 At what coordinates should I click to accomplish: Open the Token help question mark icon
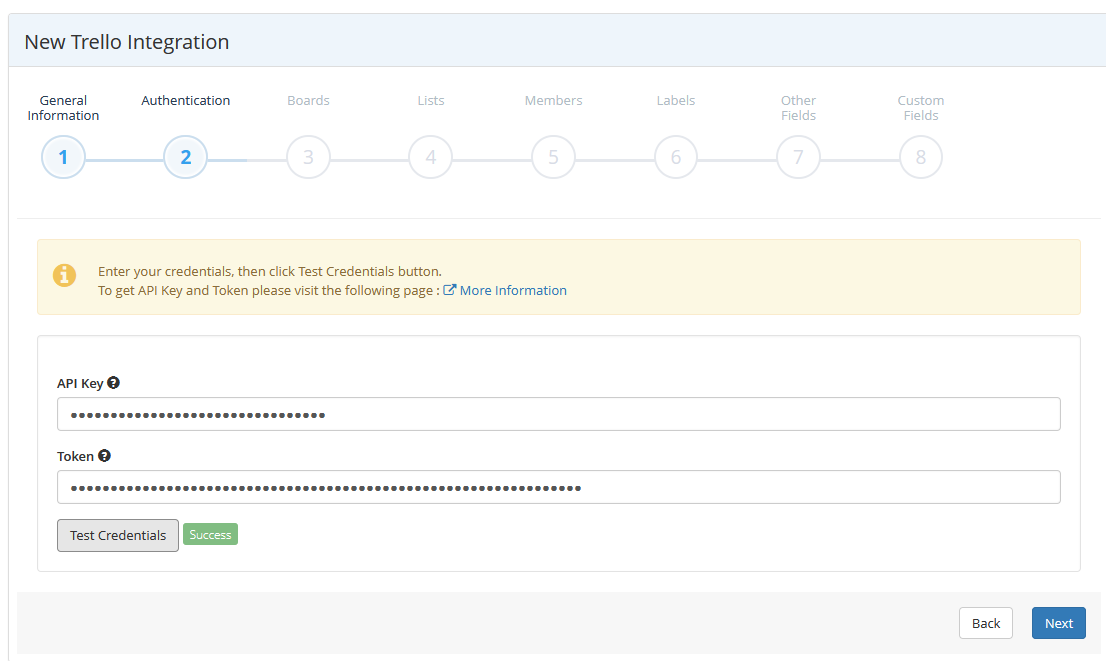104,455
